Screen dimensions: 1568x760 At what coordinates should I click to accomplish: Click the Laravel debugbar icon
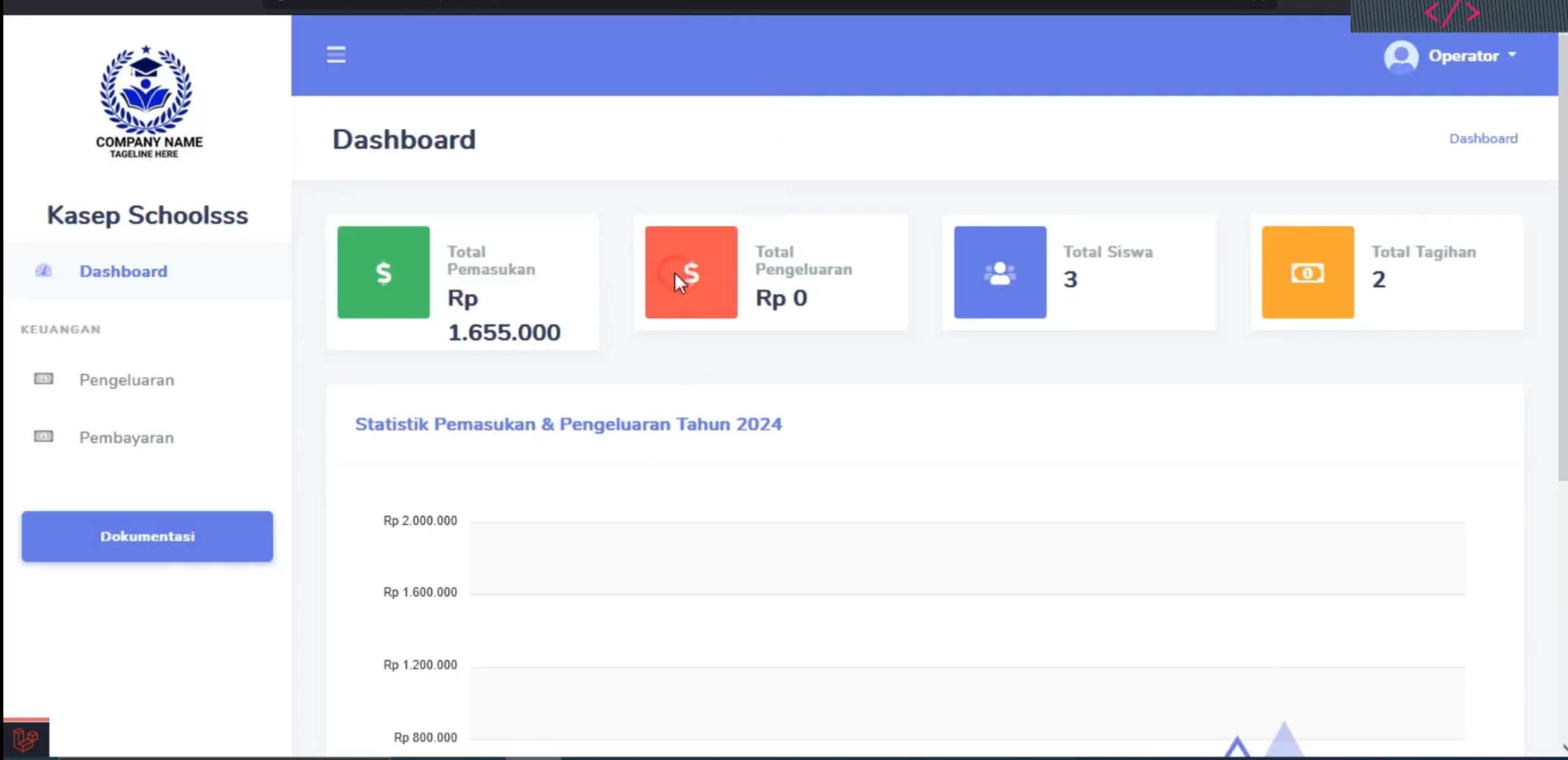coord(25,739)
